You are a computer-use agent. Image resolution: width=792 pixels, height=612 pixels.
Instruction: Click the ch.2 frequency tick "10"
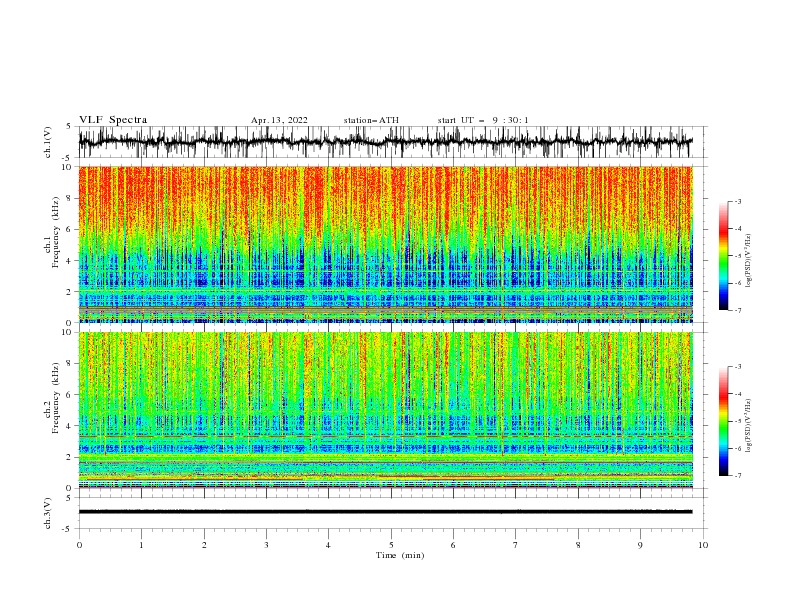pos(68,332)
